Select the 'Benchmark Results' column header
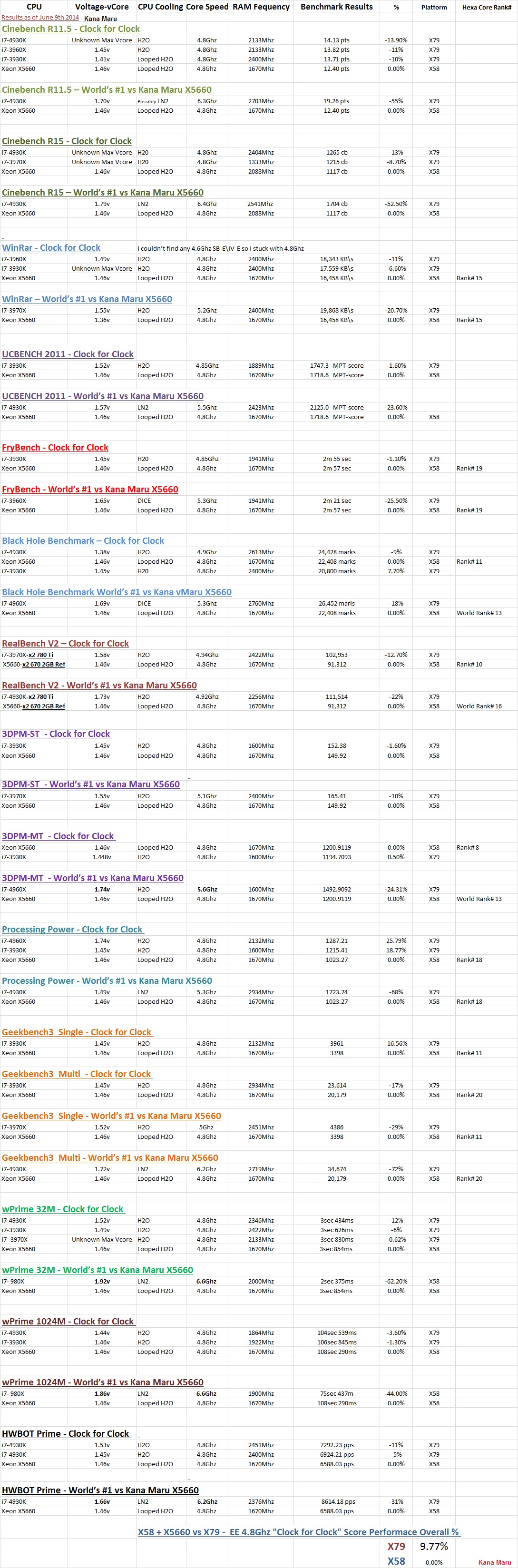The width and height of the screenshot is (518, 1568). tap(337, 7)
